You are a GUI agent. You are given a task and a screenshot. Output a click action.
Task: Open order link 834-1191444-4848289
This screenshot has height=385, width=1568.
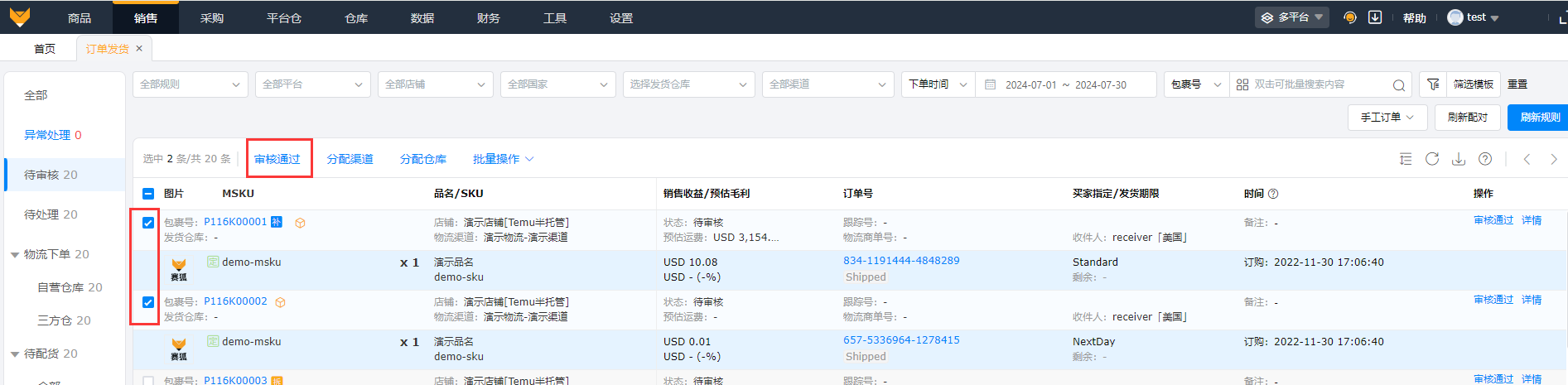[901, 261]
